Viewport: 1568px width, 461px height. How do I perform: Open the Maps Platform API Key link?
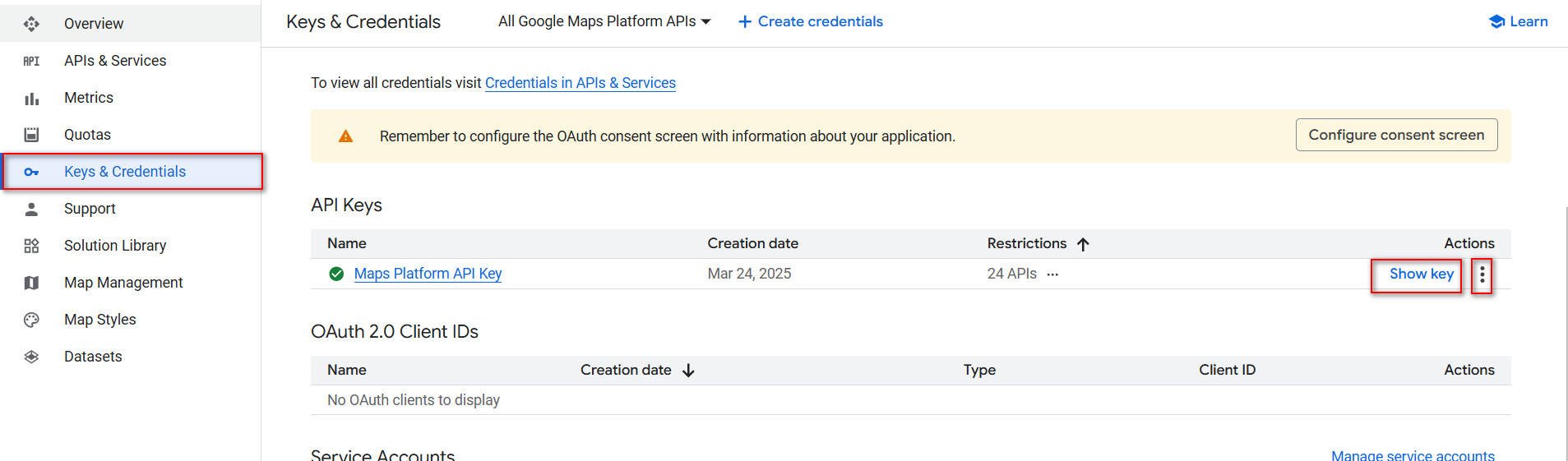pos(428,274)
